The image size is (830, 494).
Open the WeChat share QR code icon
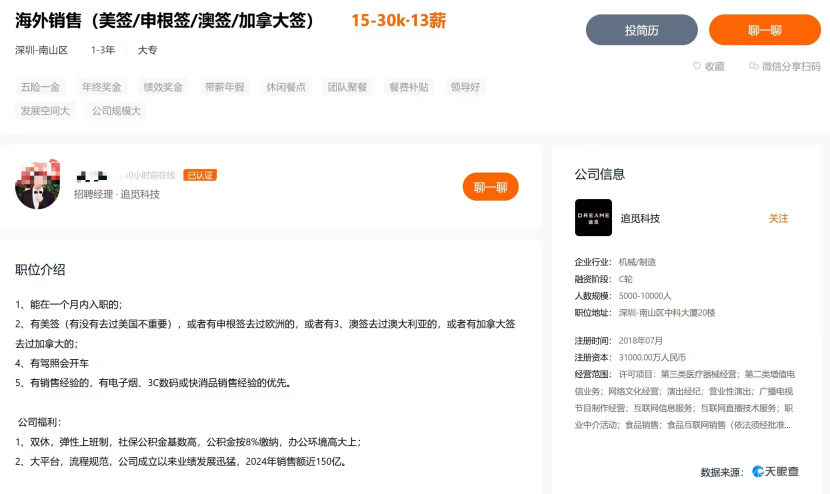point(754,66)
